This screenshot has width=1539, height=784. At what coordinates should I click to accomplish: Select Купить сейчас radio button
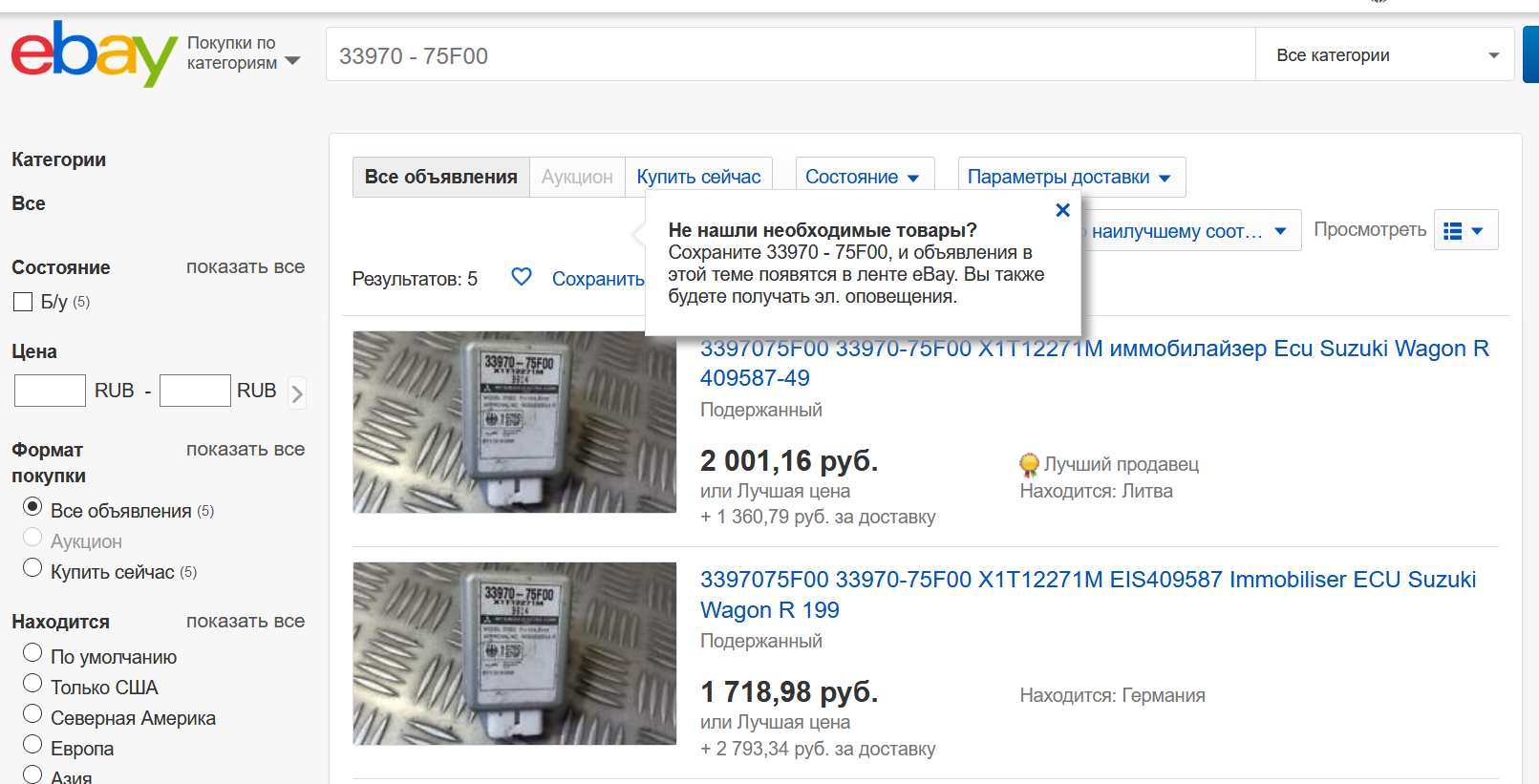(32, 568)
